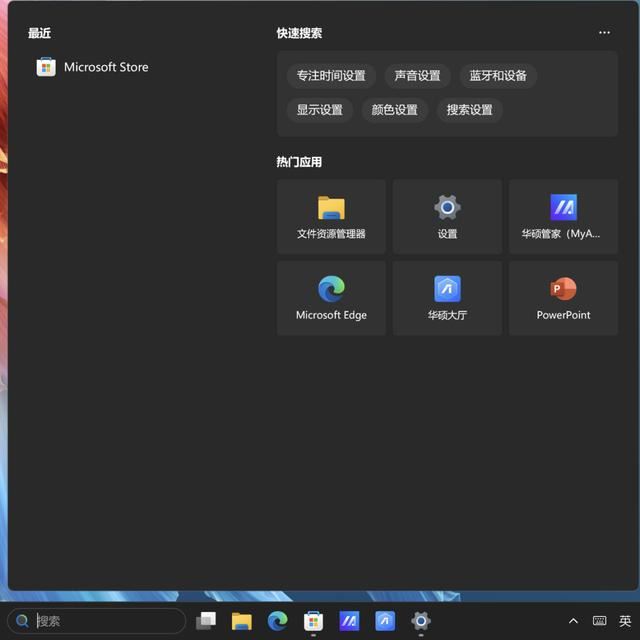Screen dimensions: 640x640
Task: Open 设置 app tile
Action: point(447,217)
